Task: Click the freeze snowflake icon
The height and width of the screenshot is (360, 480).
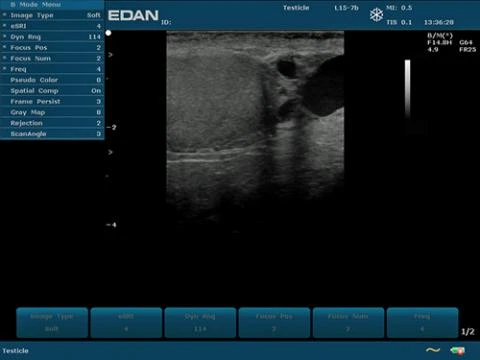Action: (x=376, y=15)
